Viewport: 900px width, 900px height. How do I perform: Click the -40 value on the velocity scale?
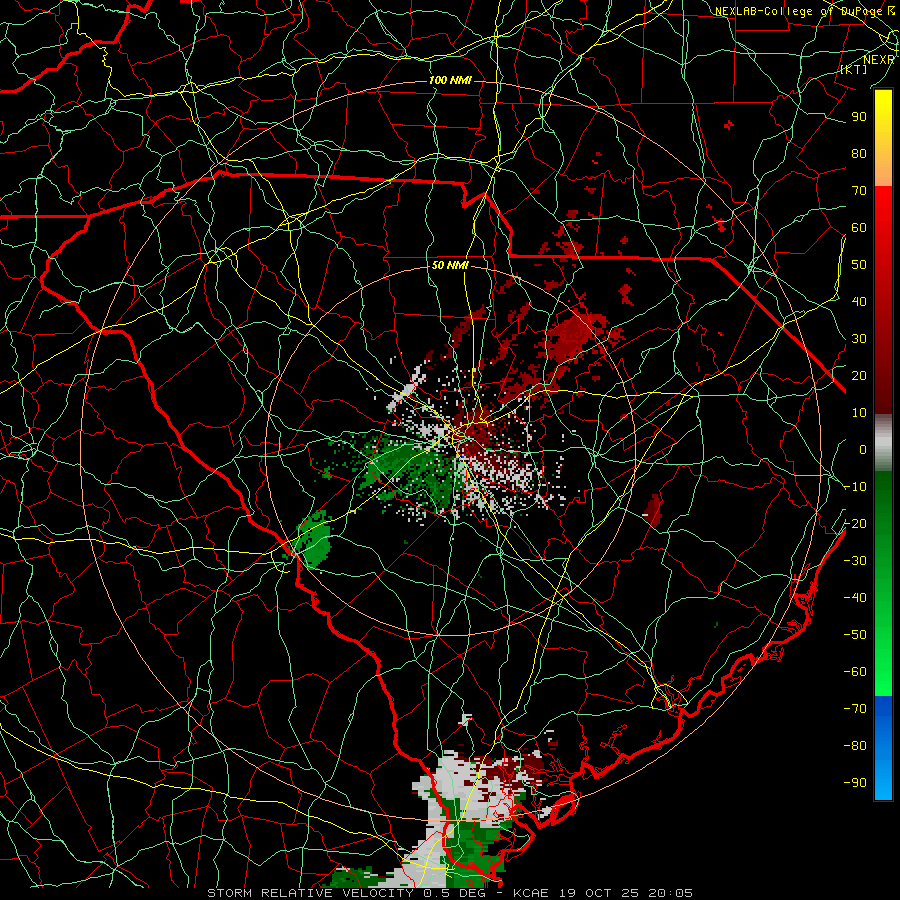855,598
